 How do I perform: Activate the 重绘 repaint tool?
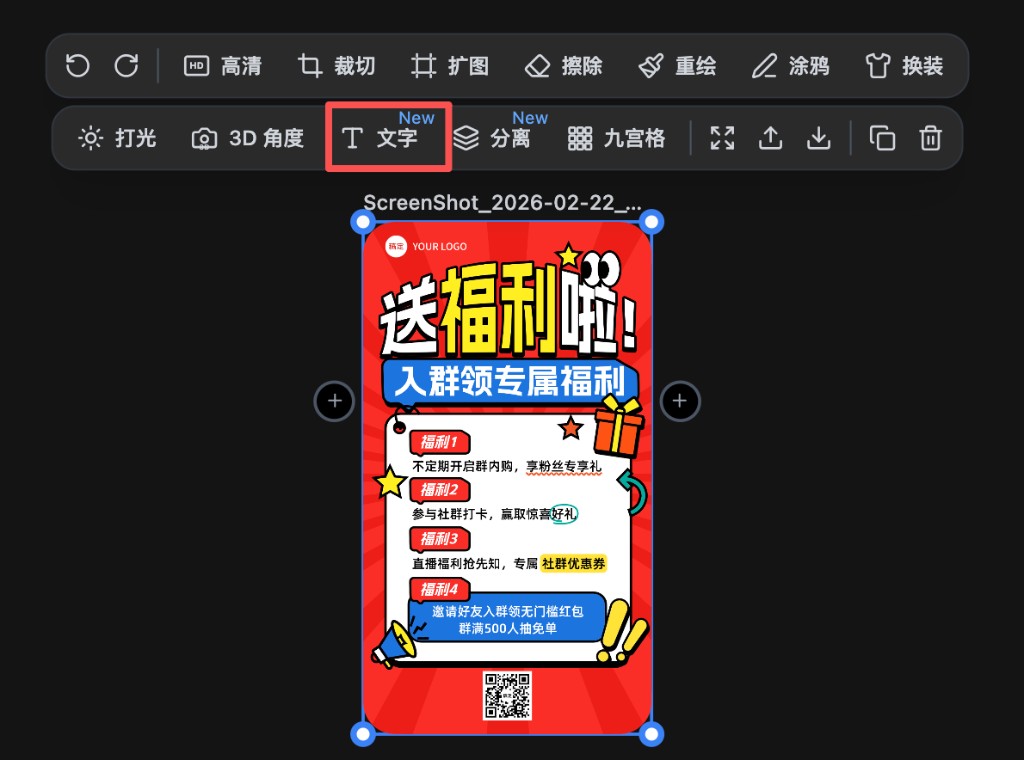[678, 65]
